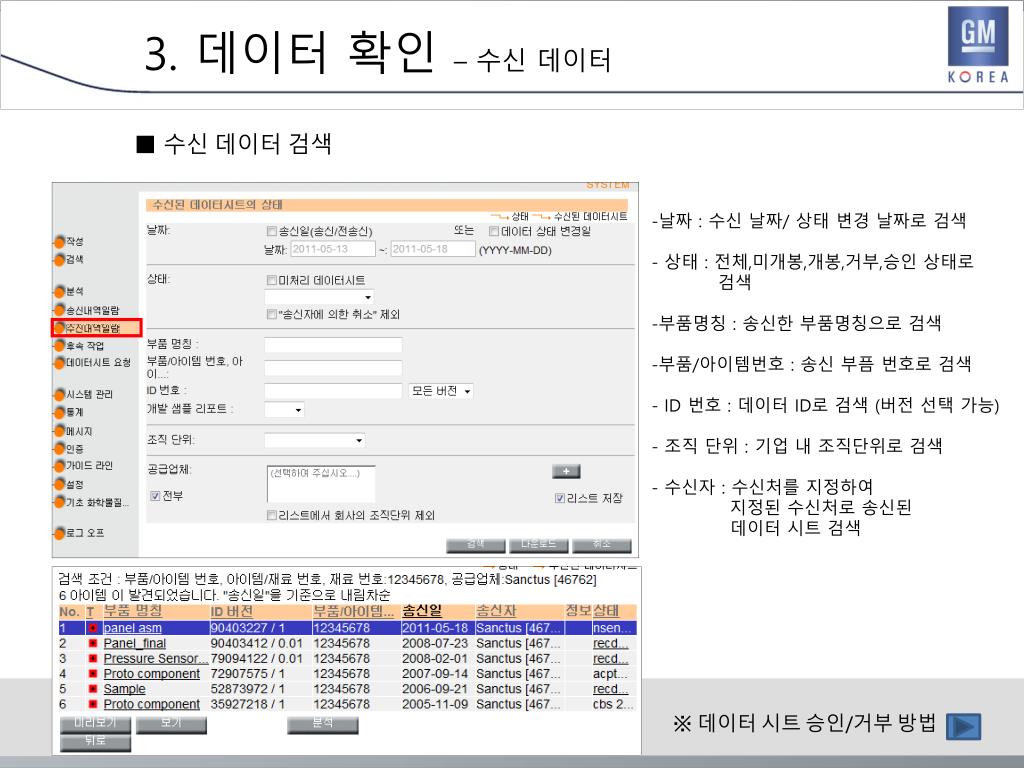Select 수신내역일람 in the sidebar
Image resolution: width=1024 pixels, height=768 pixels.
(x=93, y=328)
